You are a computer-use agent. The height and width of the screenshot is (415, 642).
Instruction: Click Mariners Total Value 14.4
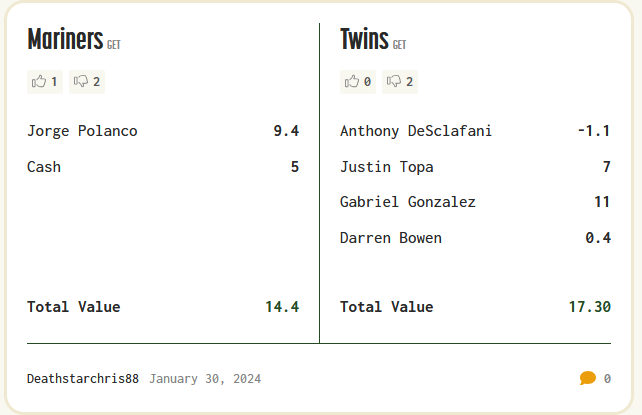coord(282,307)
